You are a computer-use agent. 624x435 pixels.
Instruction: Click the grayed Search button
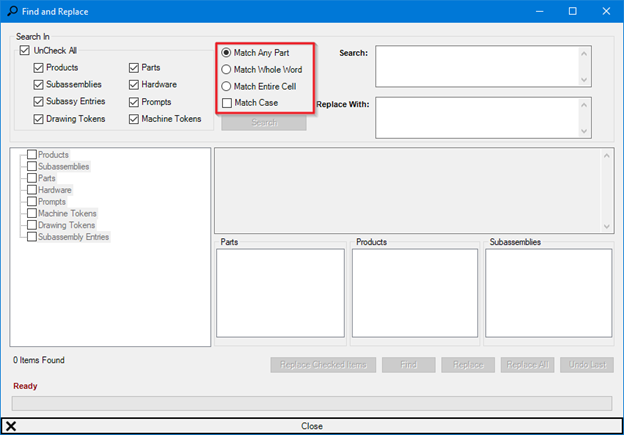(264, 123)
